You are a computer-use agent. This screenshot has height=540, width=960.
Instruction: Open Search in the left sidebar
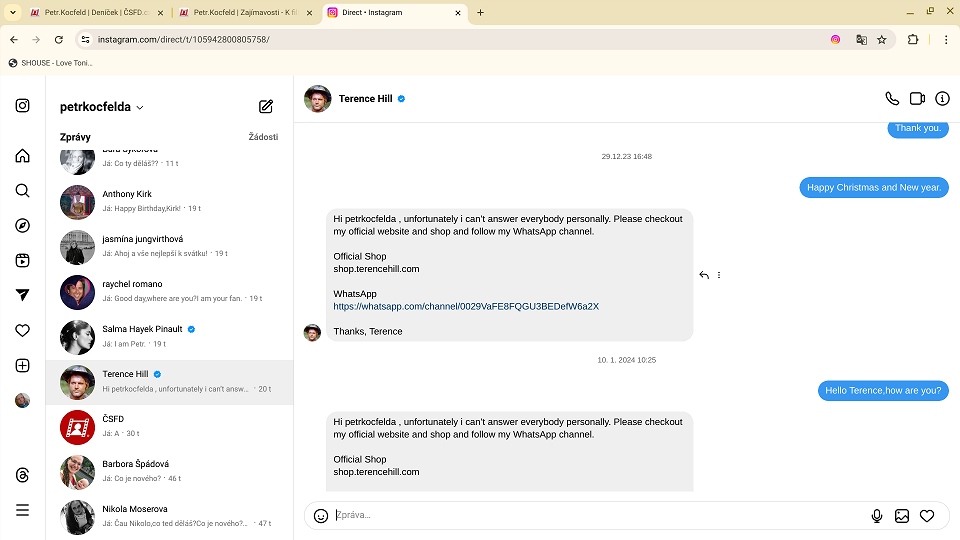[22, 191]
